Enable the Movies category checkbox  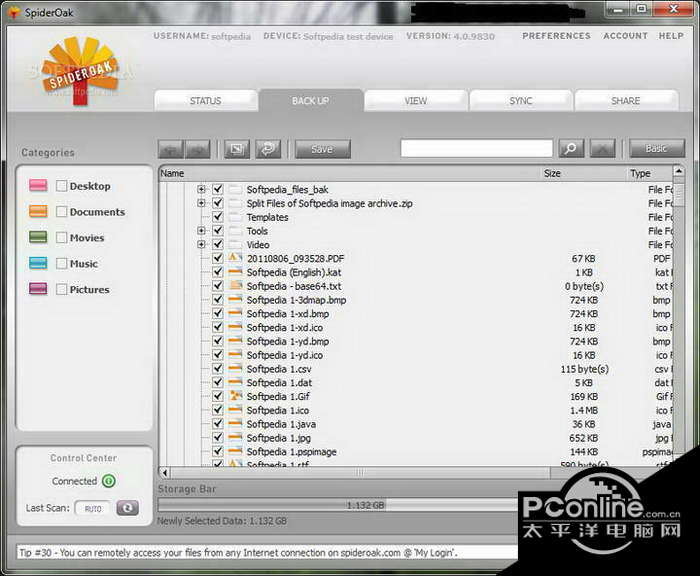62,238
